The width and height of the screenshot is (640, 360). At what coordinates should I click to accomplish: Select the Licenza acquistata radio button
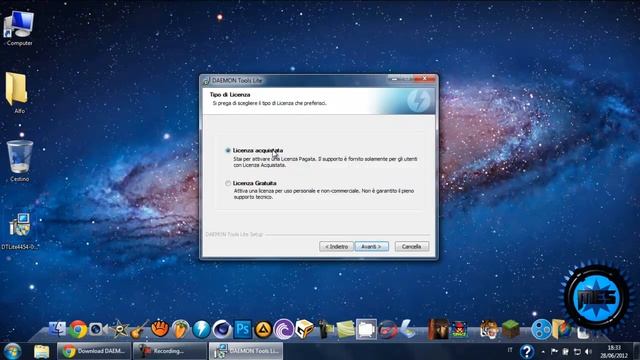pyautogui.click(x=228, y=151)
